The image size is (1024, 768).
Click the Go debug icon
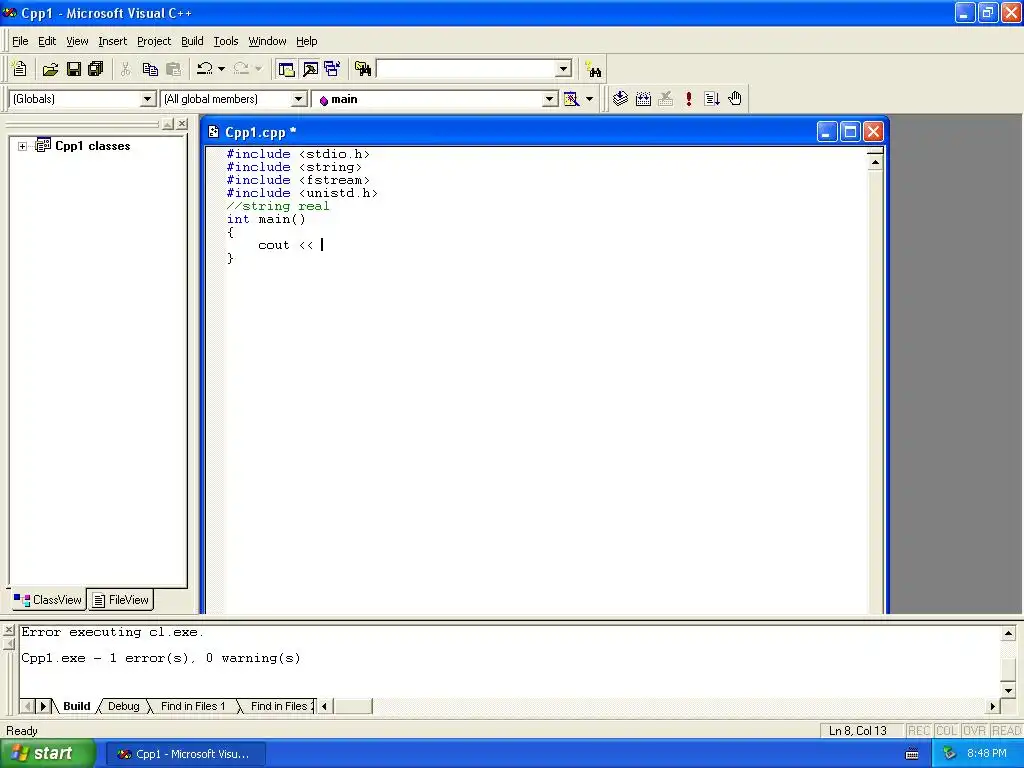(x=712, y=99)
